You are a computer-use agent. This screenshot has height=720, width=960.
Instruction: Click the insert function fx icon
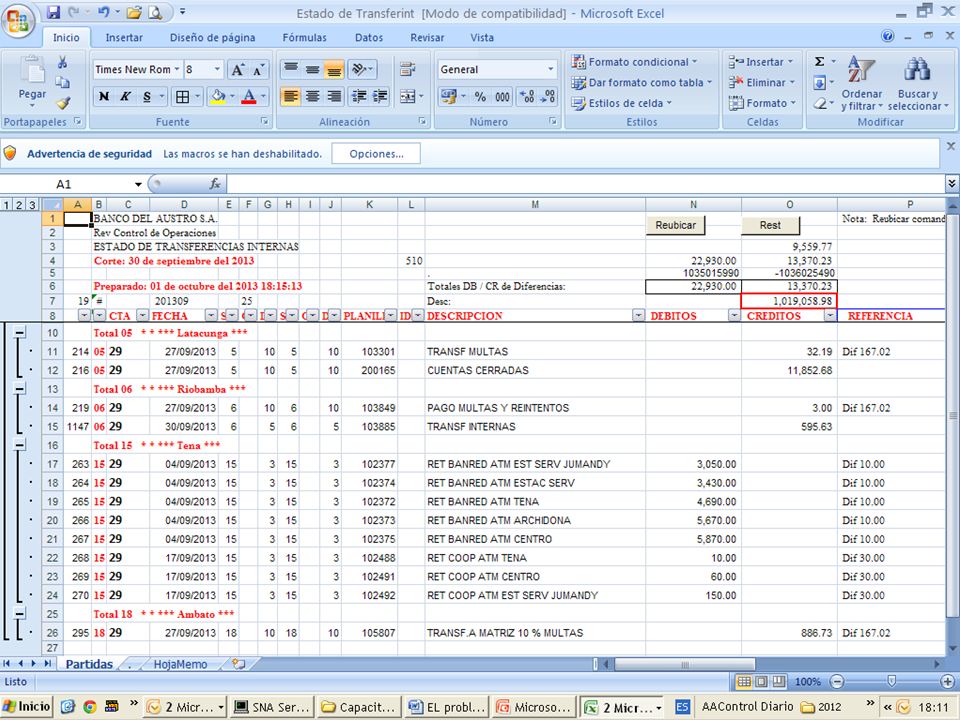tap(215, 184)
